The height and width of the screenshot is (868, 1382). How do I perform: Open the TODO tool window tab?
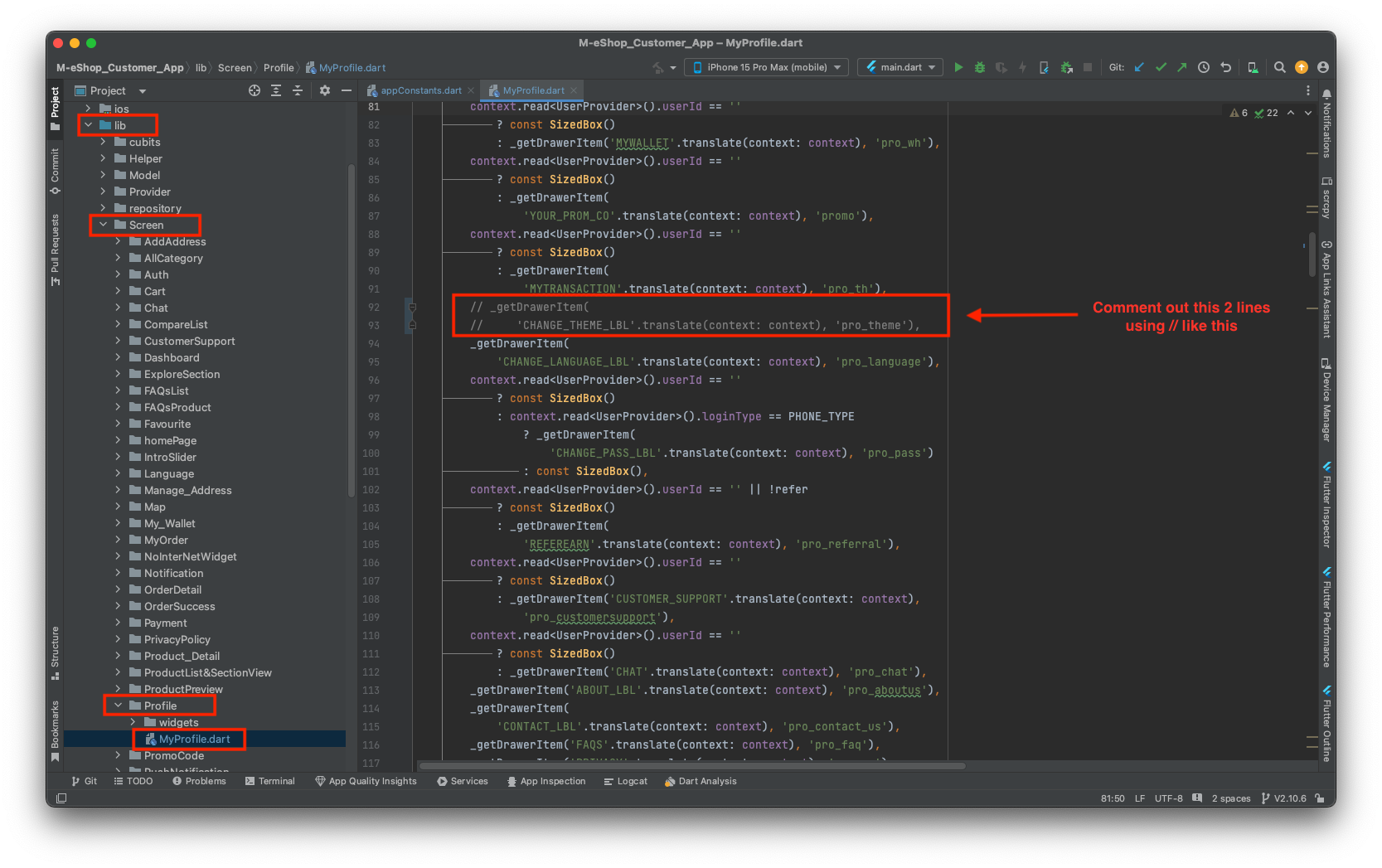(133, 781)
